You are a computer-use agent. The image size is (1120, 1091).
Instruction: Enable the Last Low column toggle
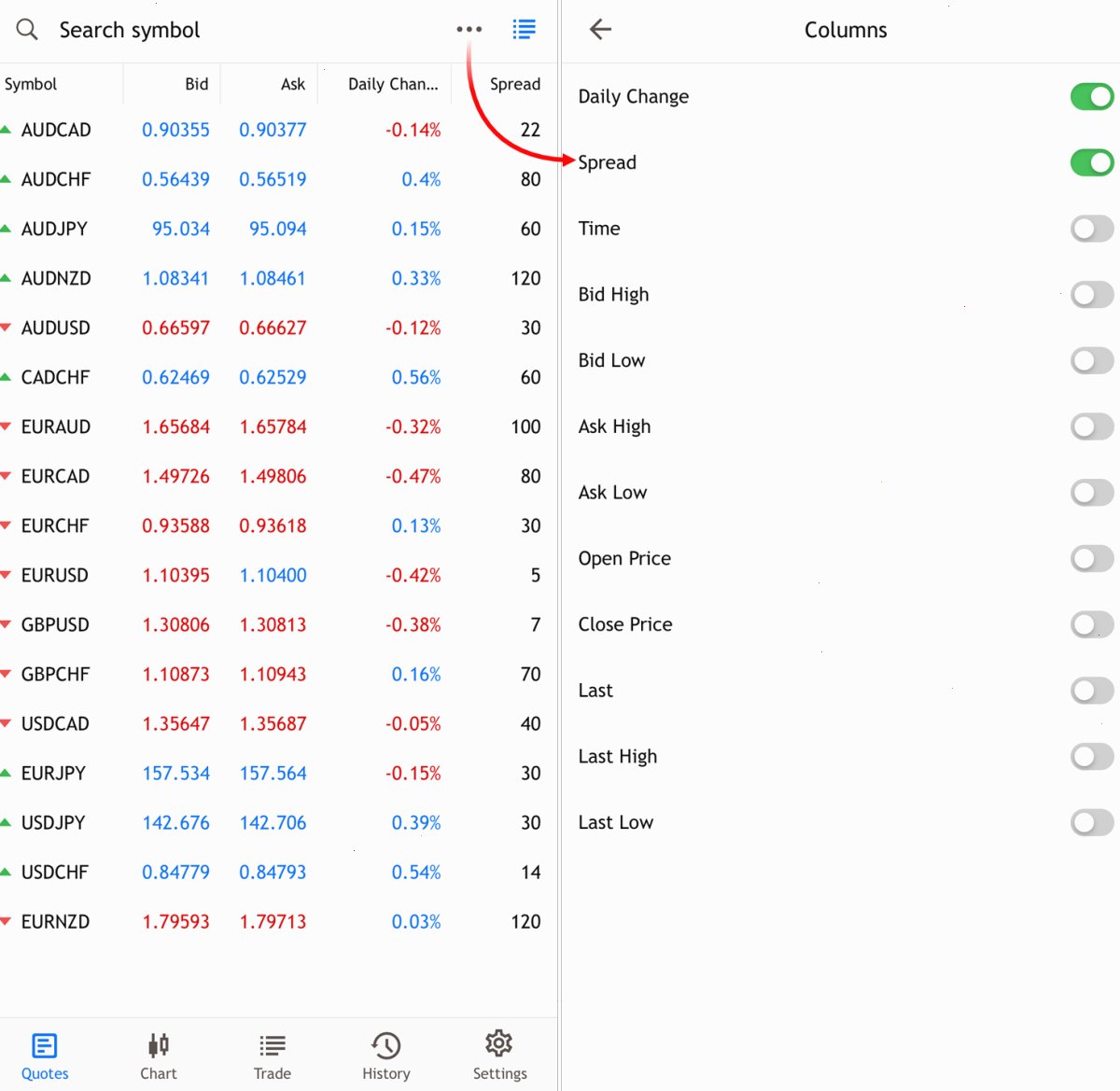1092,822
